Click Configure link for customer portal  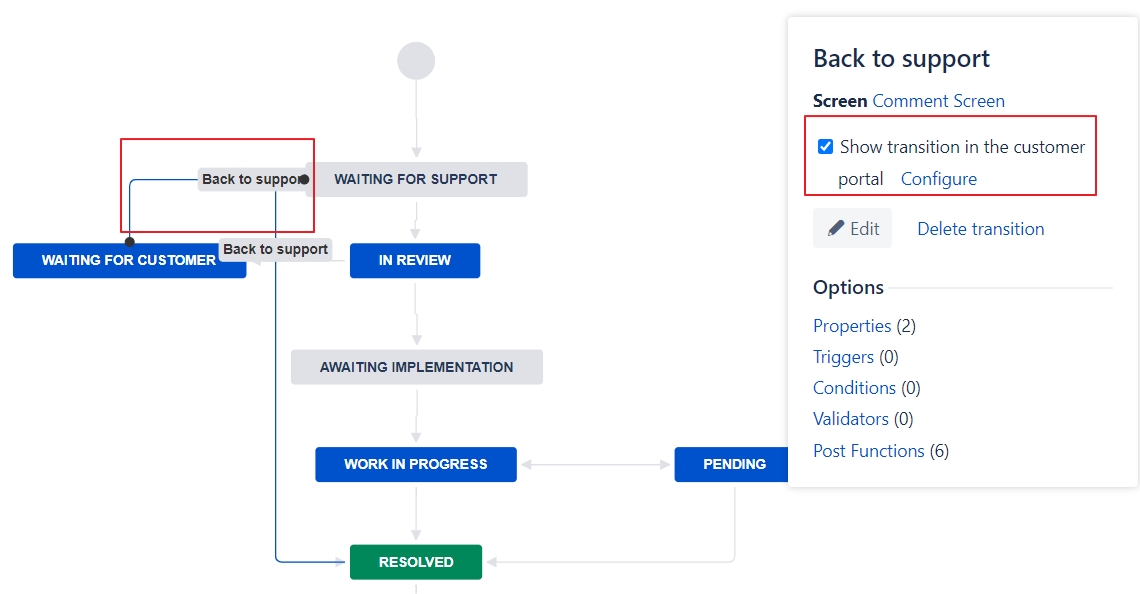click(939, 179)
